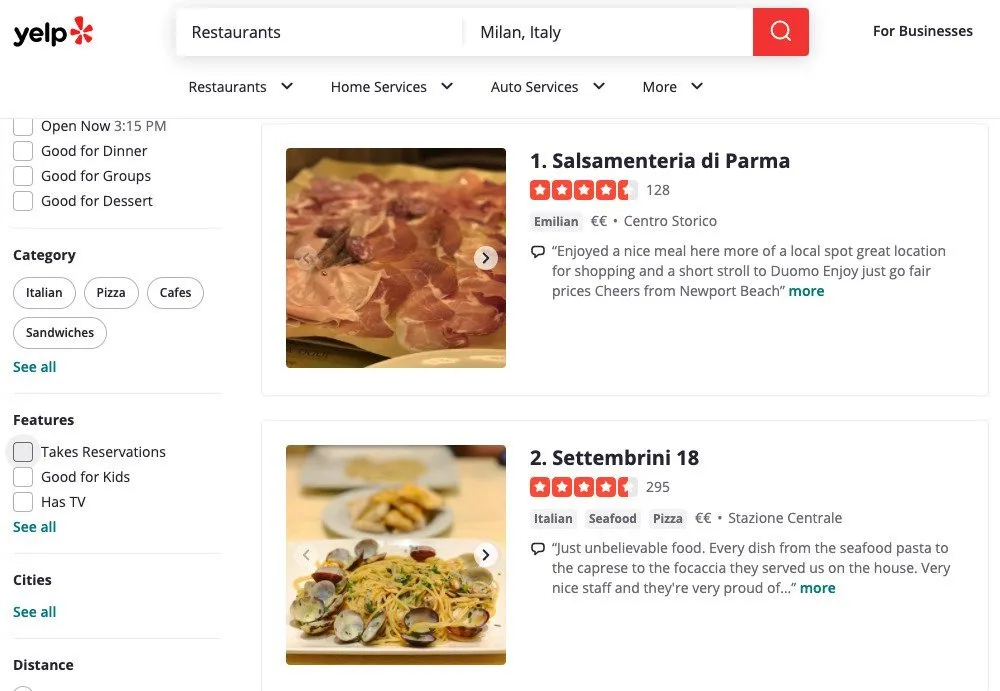Image resolution: width=1000 pixels, height=691 pixels.
Task: Click For Businesses in the header
Action: 922,31
